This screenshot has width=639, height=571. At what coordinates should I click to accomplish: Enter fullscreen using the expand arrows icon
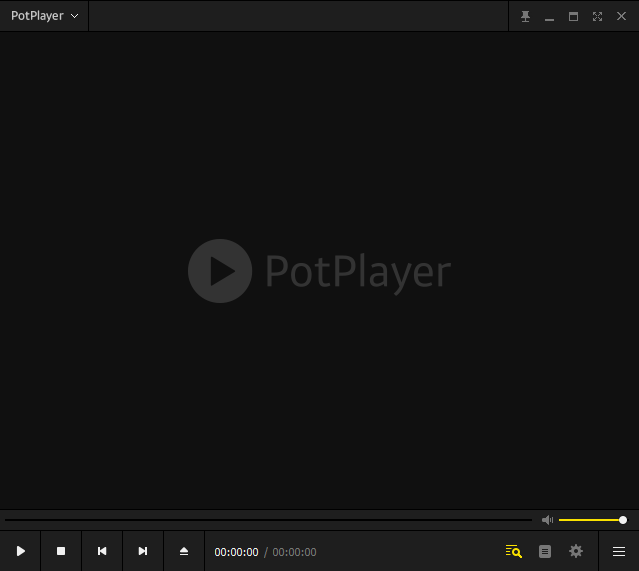(597, 16)
